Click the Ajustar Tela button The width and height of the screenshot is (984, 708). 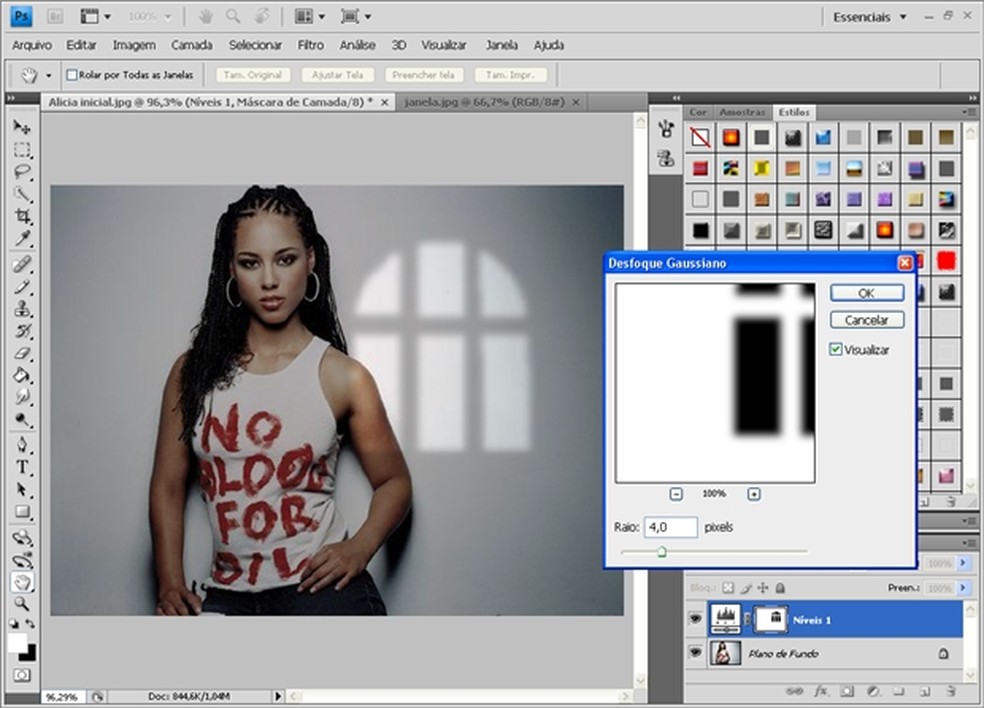pyautogui.click(x=338, y=75)
